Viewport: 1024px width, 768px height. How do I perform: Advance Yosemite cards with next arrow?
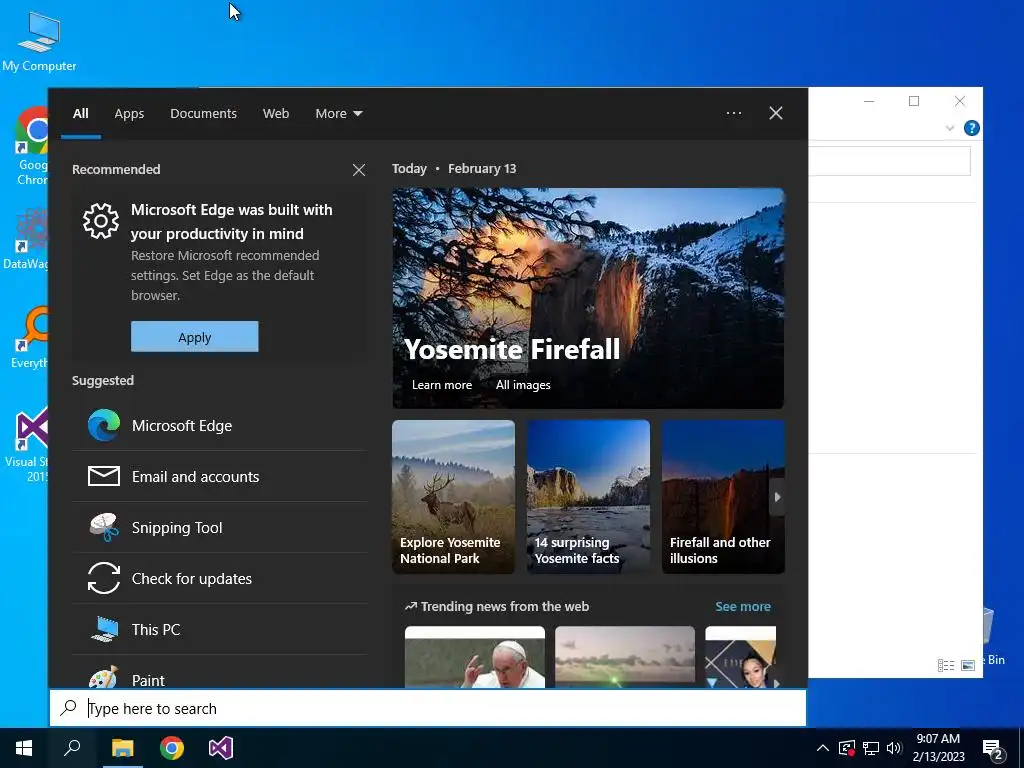(x=777, y=497)
